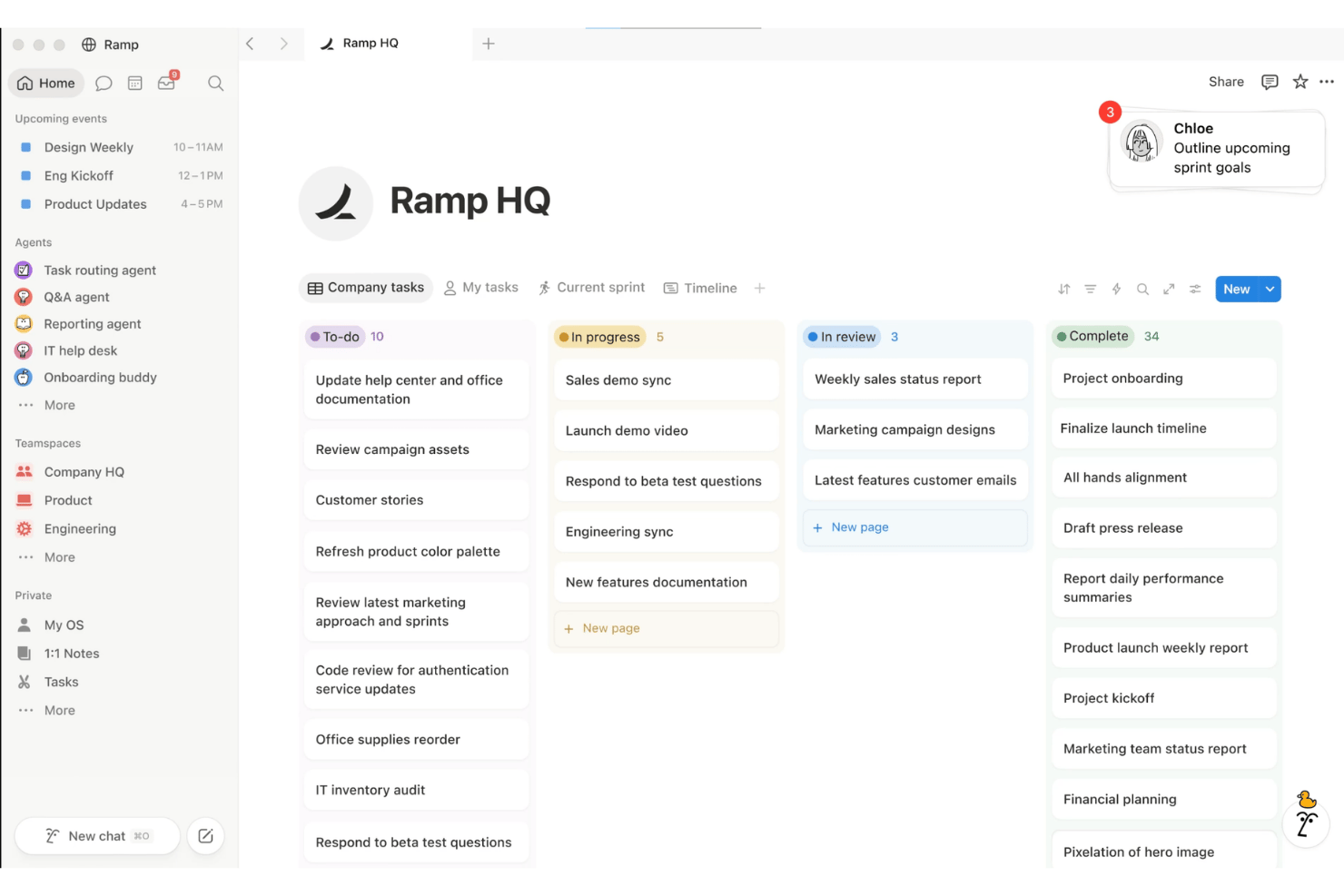Click the filter icon in board toolbar
Viewport: 1344px width, 896px height.
1091,289
